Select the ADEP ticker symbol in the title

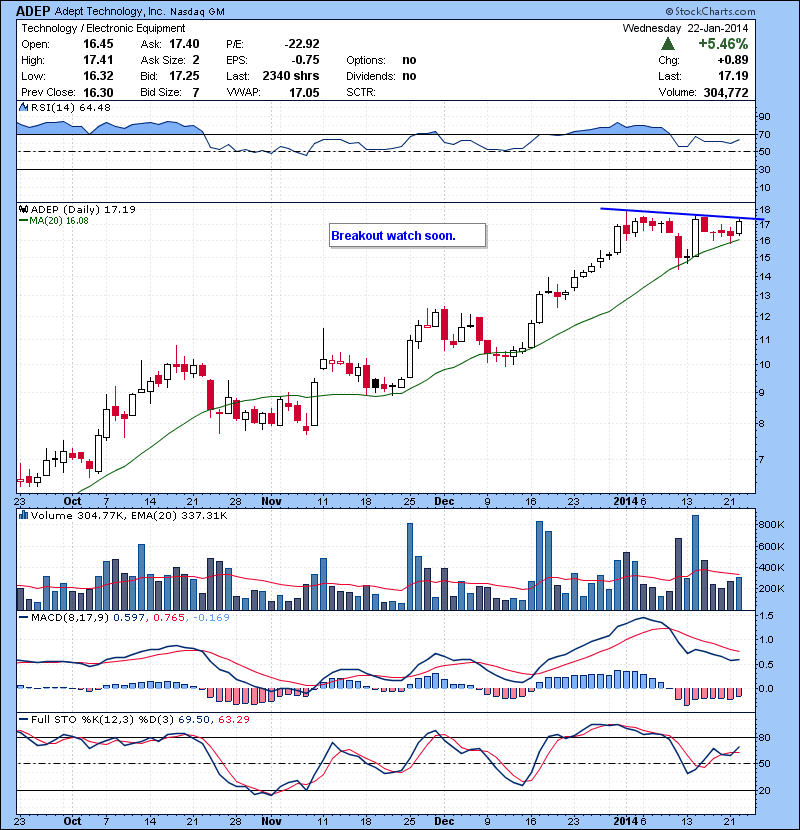(33, 11)
